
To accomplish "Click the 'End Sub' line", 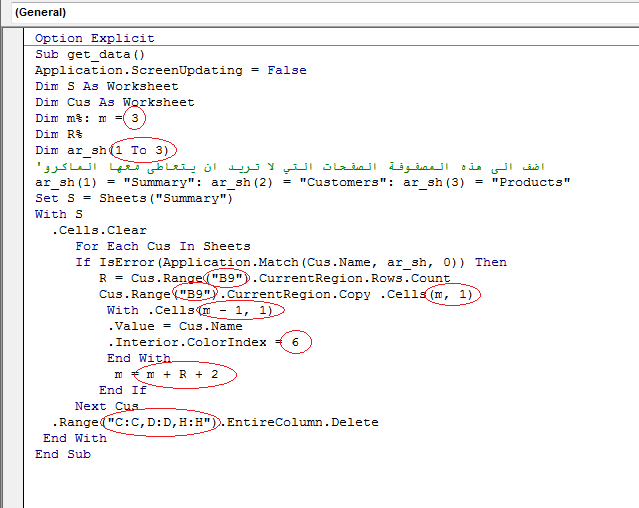I will tap(63, 454).
